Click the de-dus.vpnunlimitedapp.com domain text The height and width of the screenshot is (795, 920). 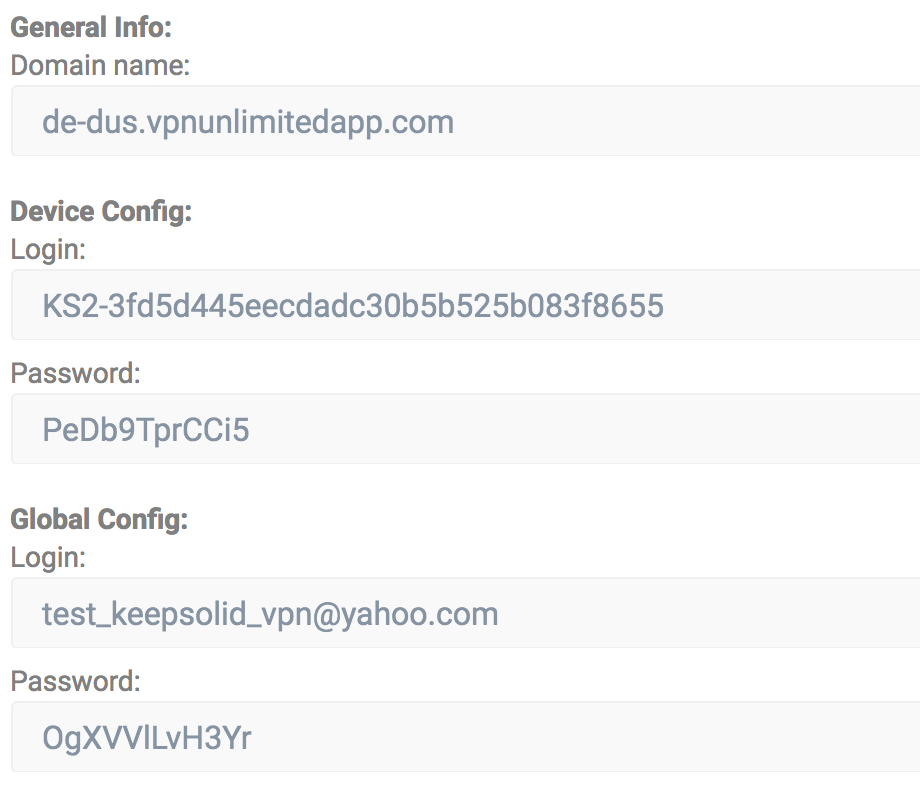(248, 123)
